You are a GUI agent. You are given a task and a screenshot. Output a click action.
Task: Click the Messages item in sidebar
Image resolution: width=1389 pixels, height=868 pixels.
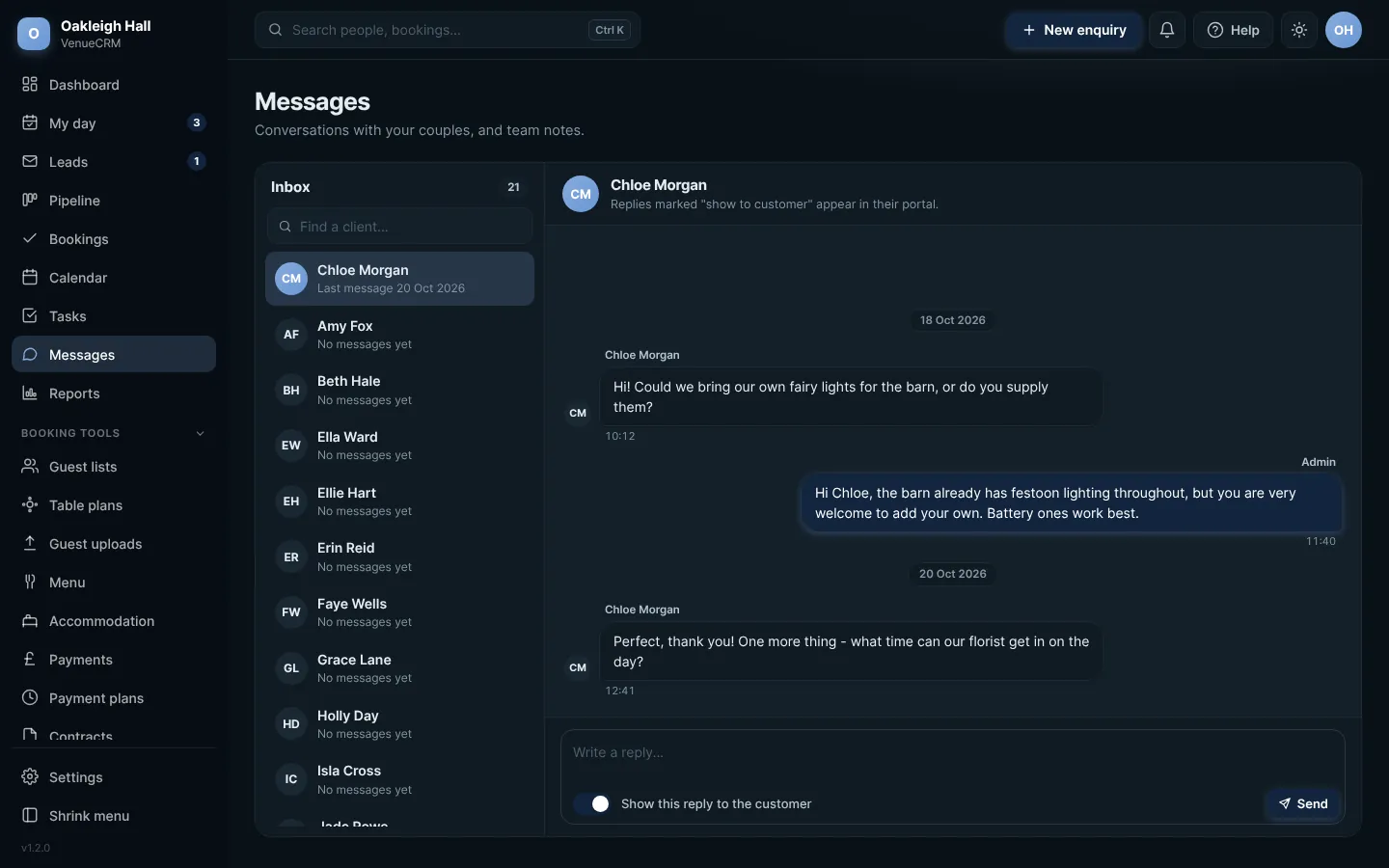(114, 354)
